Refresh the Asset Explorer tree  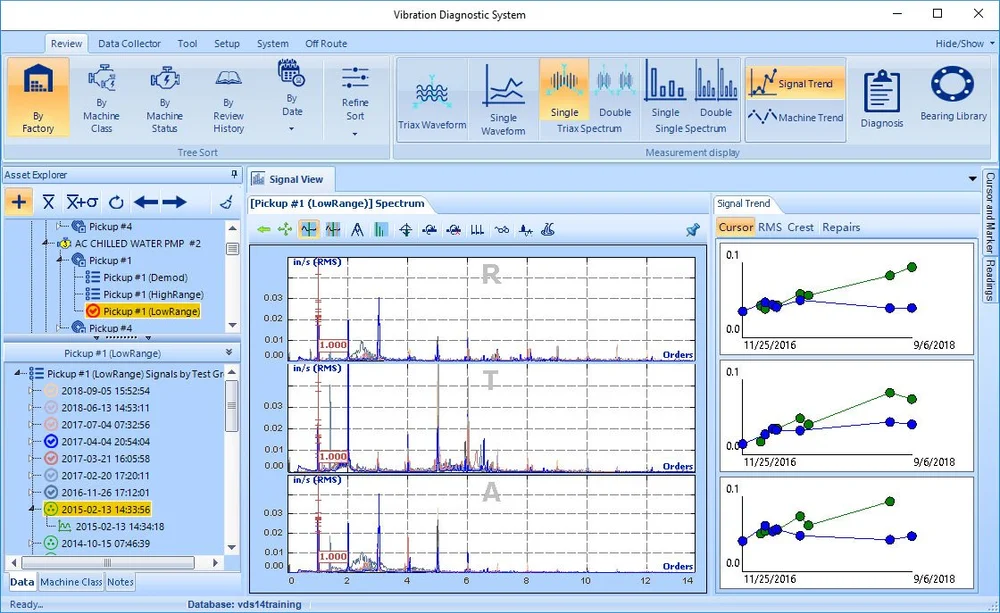tap(116, 202)
